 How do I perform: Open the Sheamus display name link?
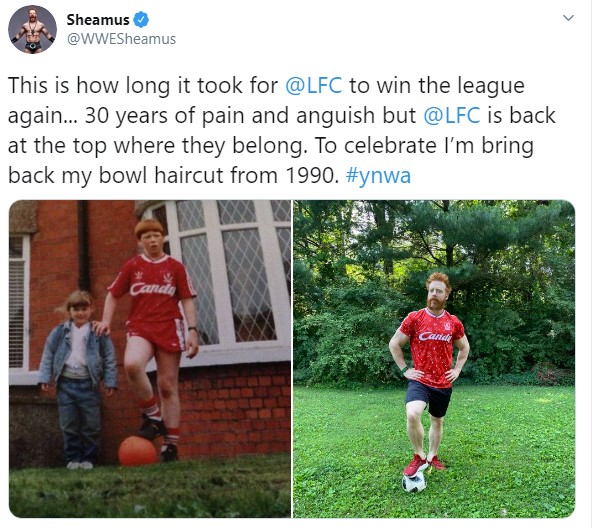98,20
